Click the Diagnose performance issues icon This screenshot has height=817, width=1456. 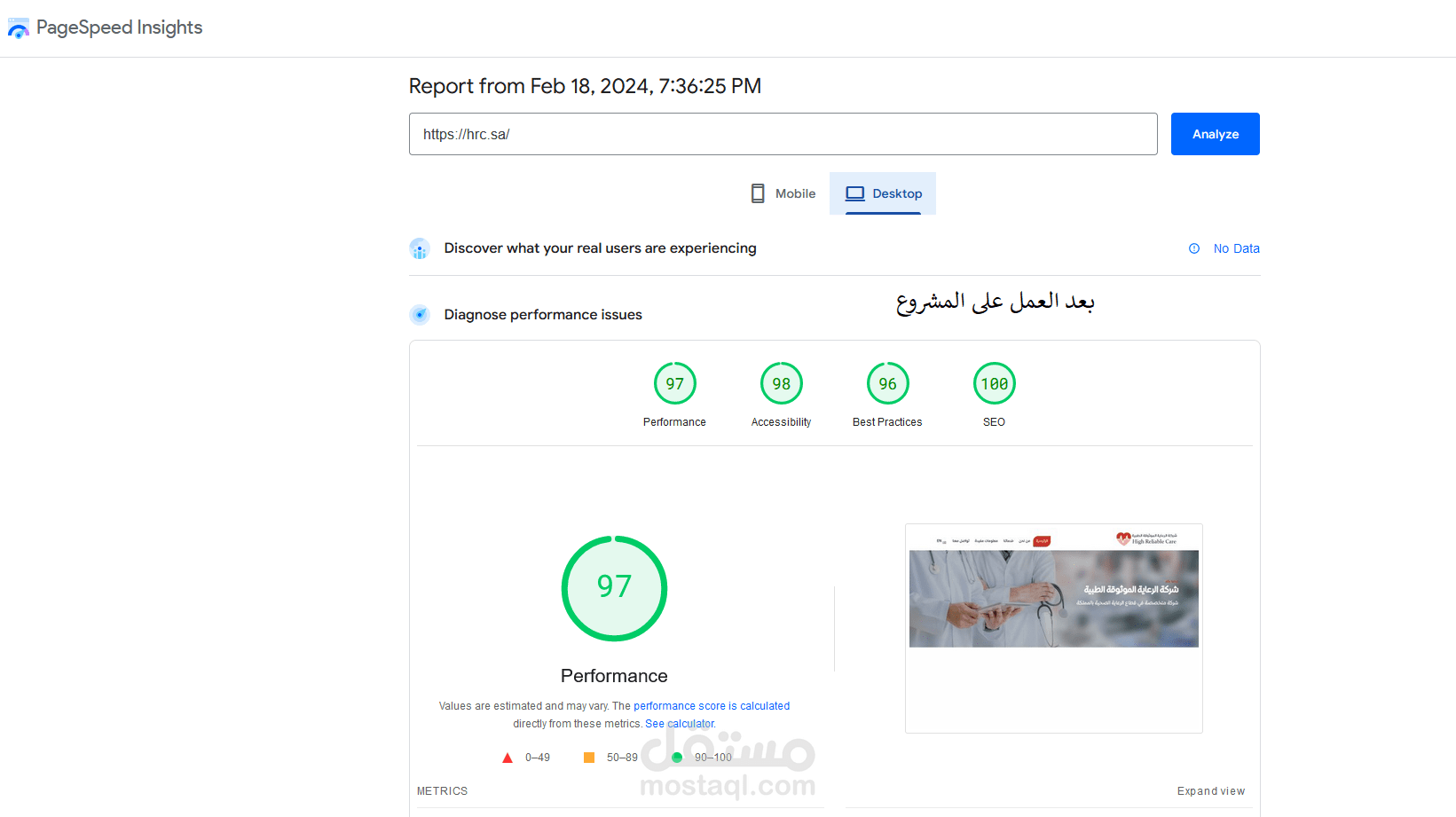click(x=420, y=314)
